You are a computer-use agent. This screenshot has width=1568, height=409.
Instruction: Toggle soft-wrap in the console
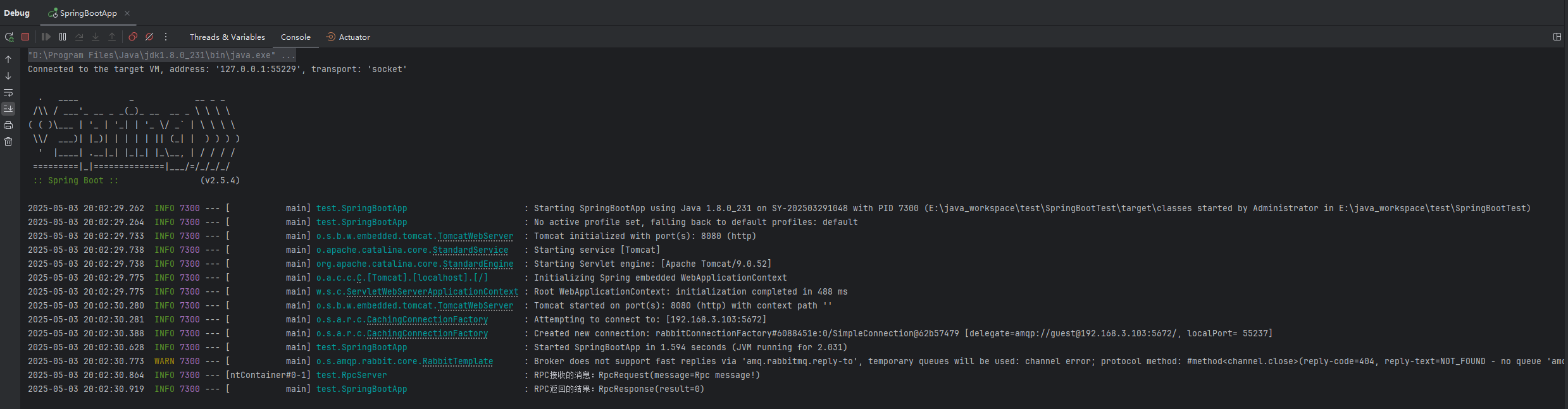point(8,92)
